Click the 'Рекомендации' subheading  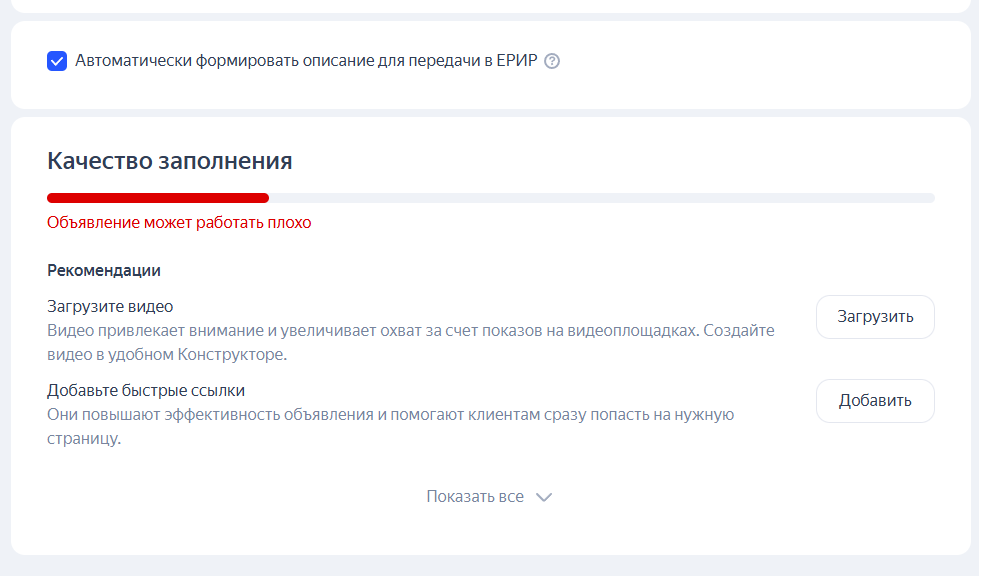click(104, 270)
